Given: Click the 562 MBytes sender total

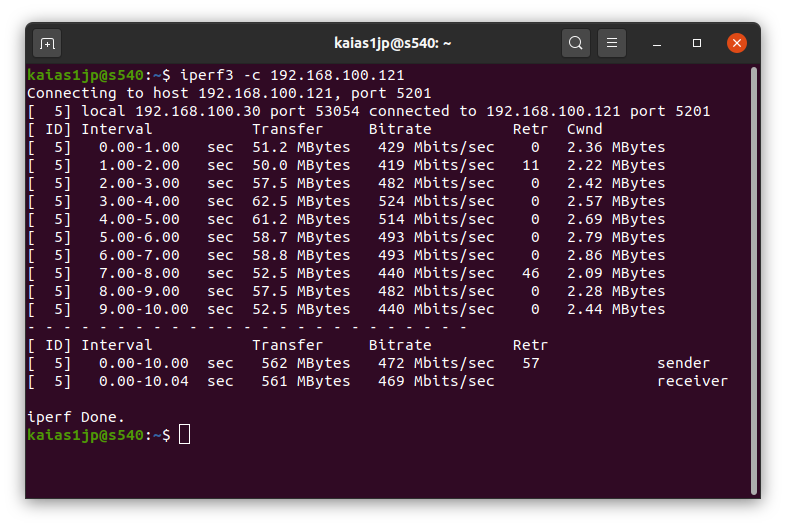Looking at the screenshot, I should pyautogui.click(x=306, y=364).
